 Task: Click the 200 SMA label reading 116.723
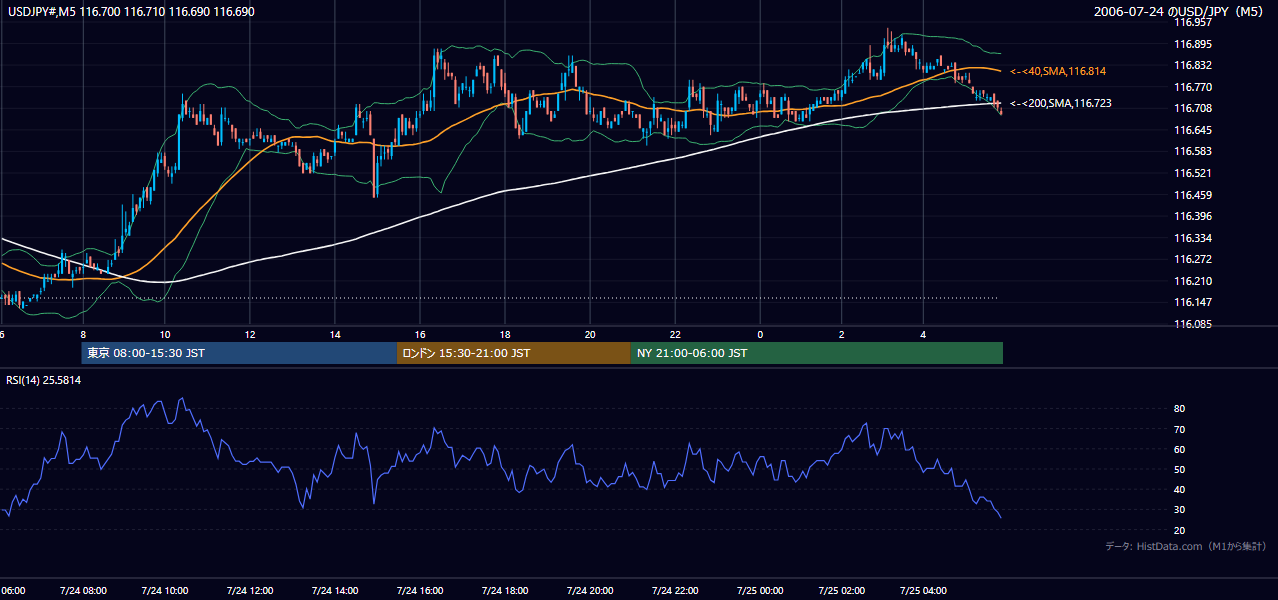point(1060,103)
